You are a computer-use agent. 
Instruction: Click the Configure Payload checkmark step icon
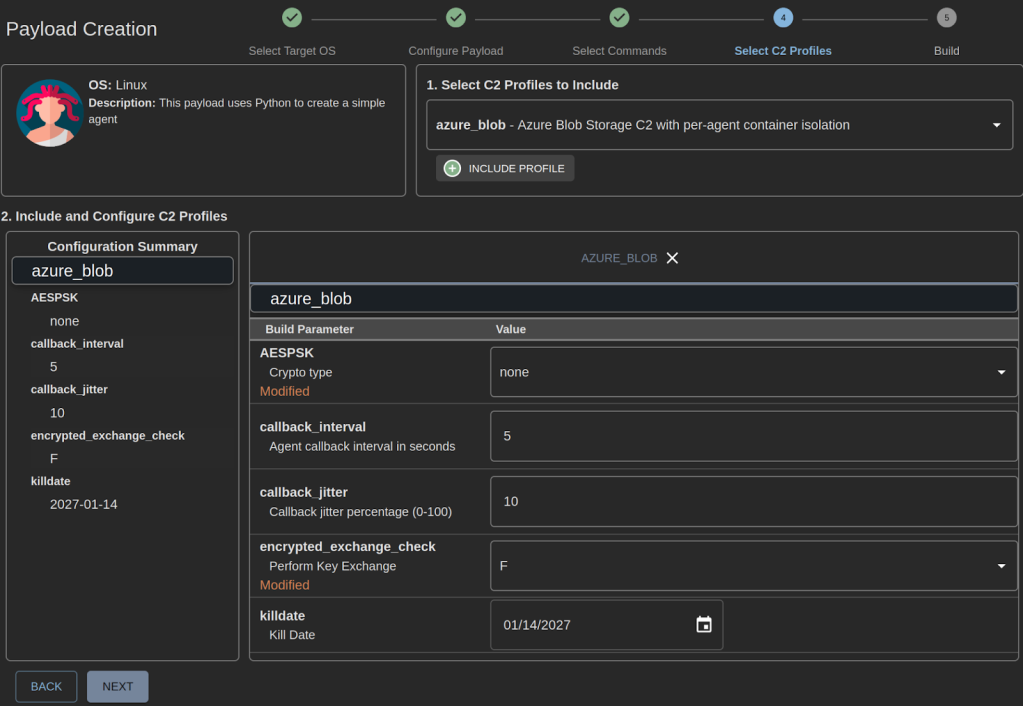click(x=456, y=17)
